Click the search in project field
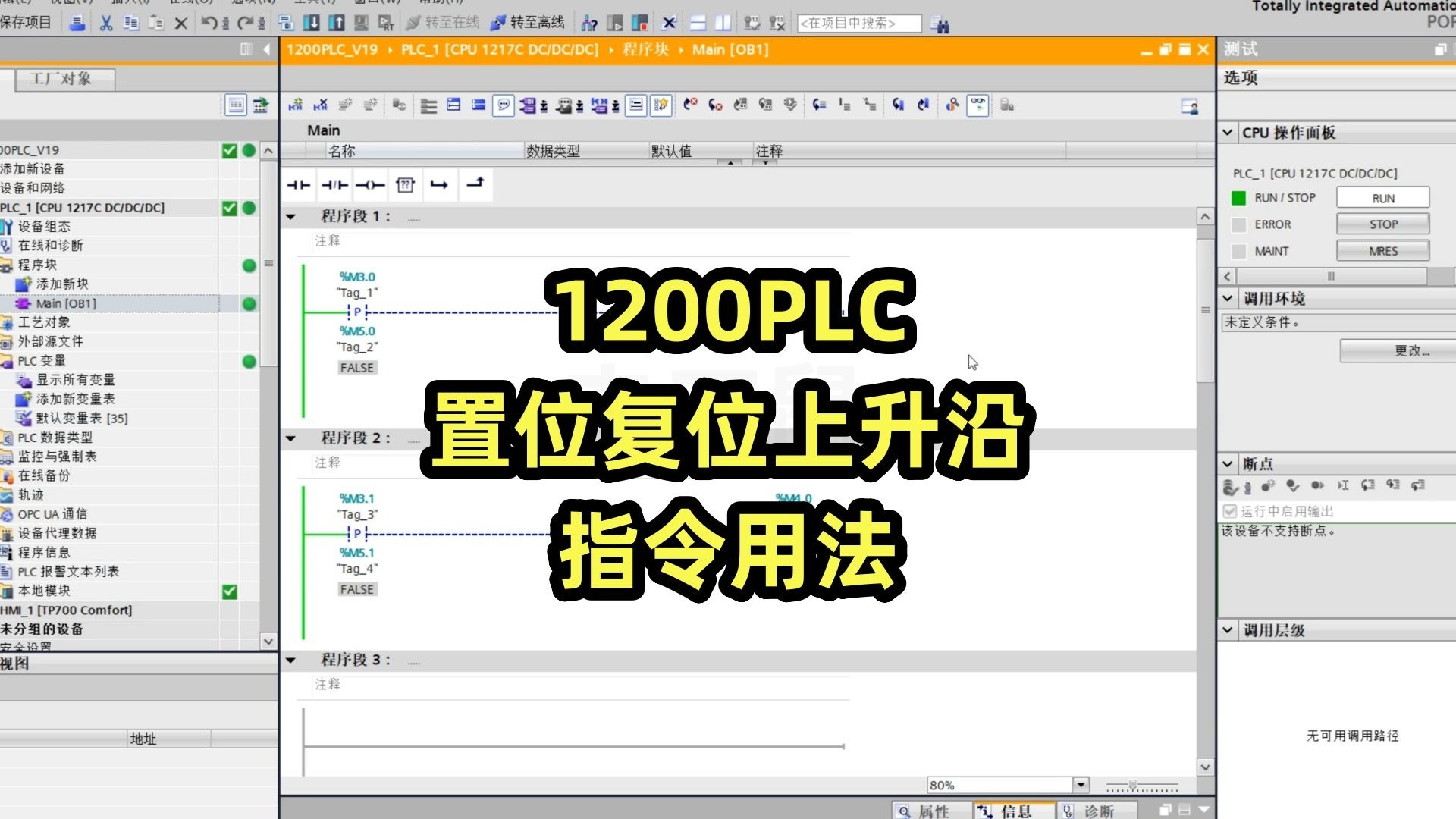The image size is (1456, 819). point(859,24)
